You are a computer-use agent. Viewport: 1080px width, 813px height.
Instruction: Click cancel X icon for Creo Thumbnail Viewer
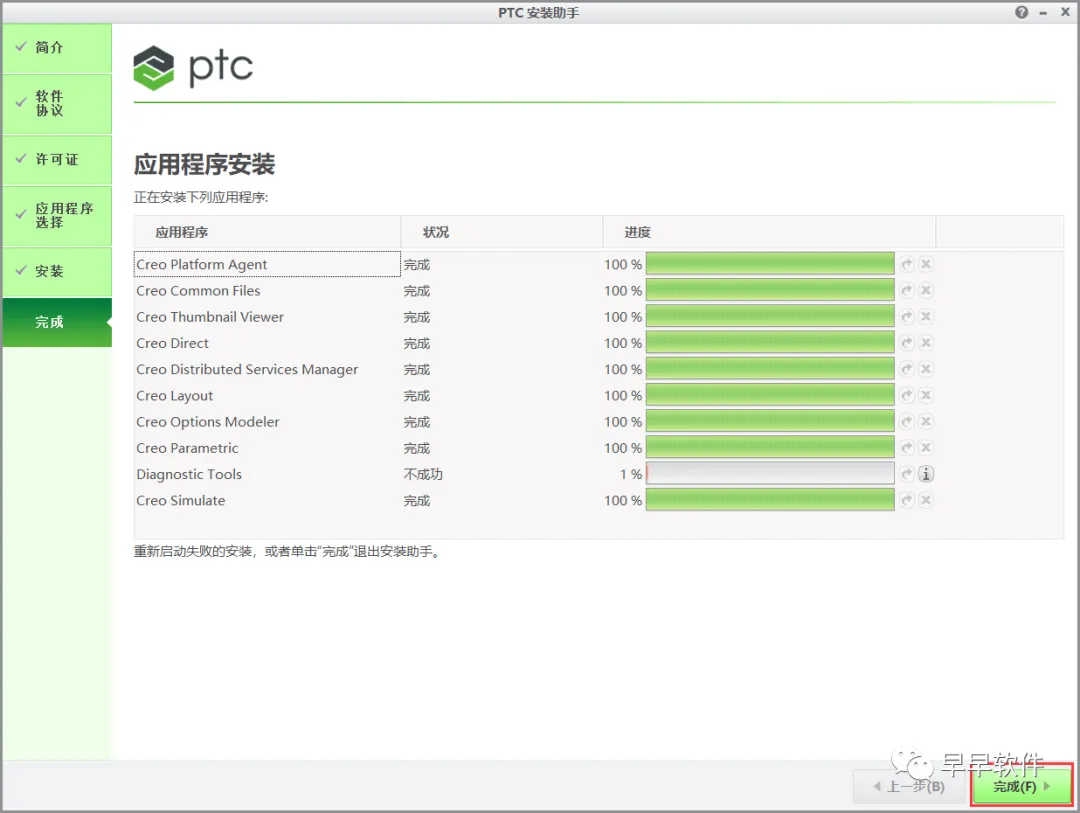point(926,316)
